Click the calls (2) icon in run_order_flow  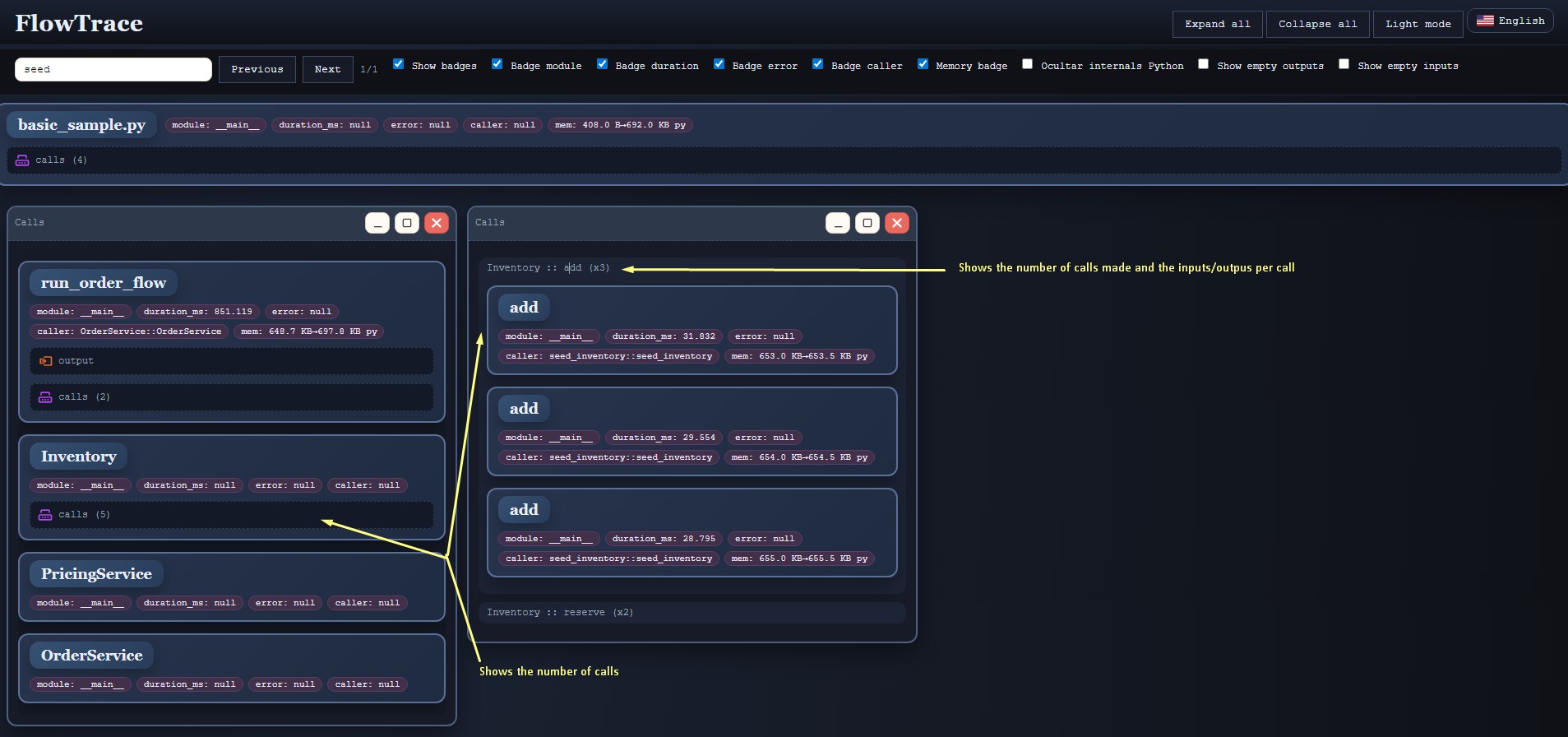(x=45, y=397)
